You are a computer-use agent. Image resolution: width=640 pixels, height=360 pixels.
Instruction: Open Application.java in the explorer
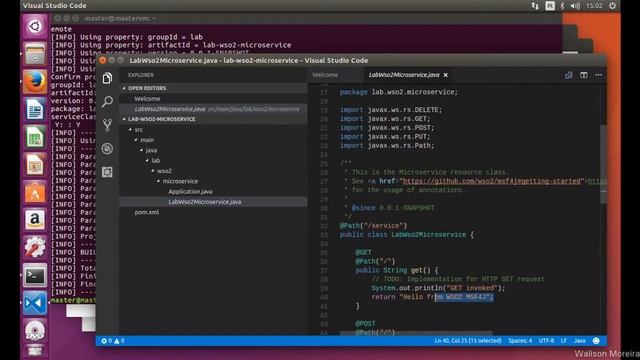(x=190, y=191)
